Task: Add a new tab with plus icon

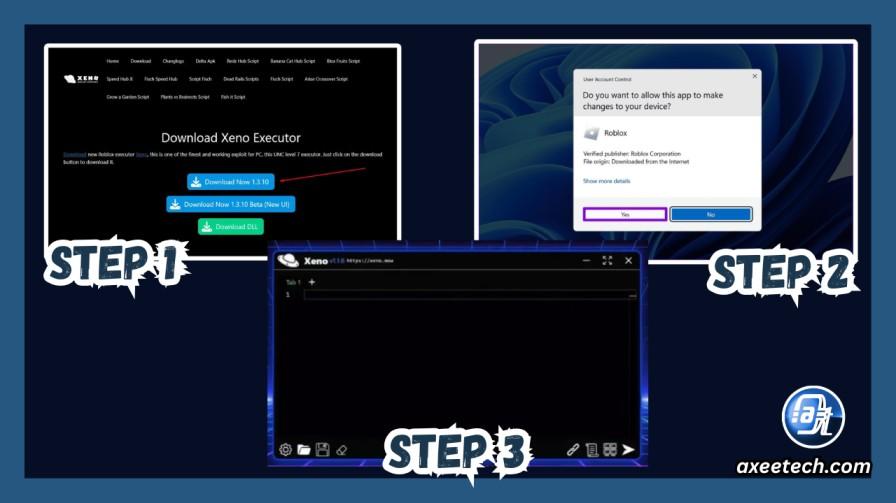Action: click(x=311, y=282)
